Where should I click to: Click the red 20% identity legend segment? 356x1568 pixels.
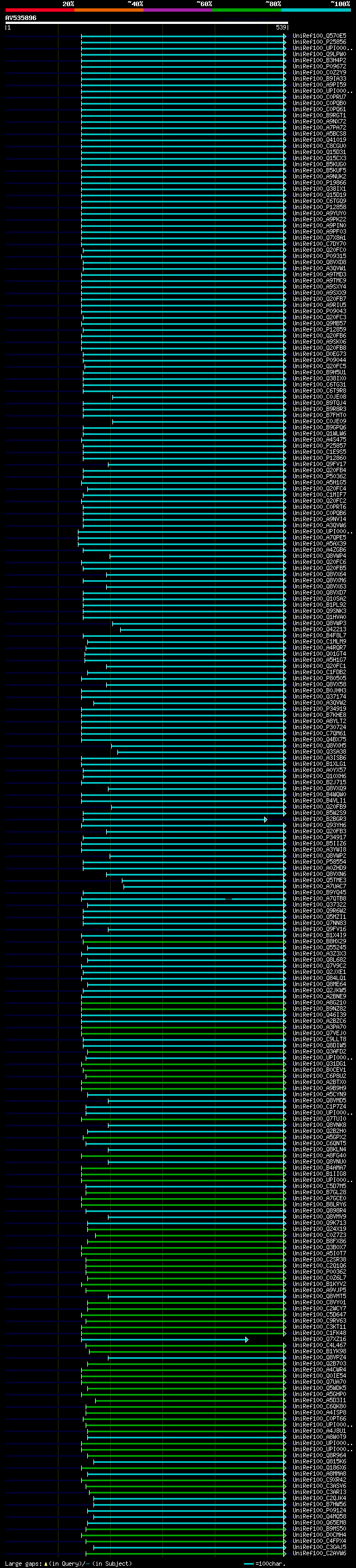pyautogui.click(x=39, y=10)
